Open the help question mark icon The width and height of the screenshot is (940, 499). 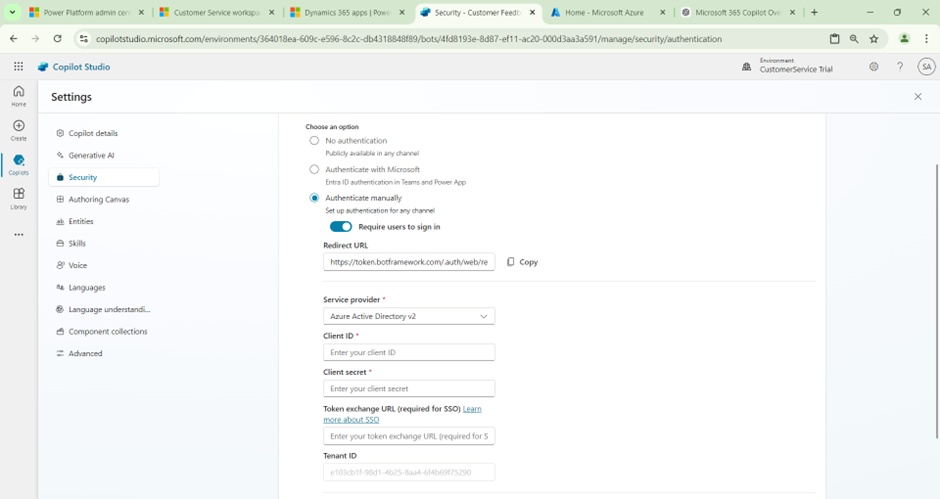[899, 67]
